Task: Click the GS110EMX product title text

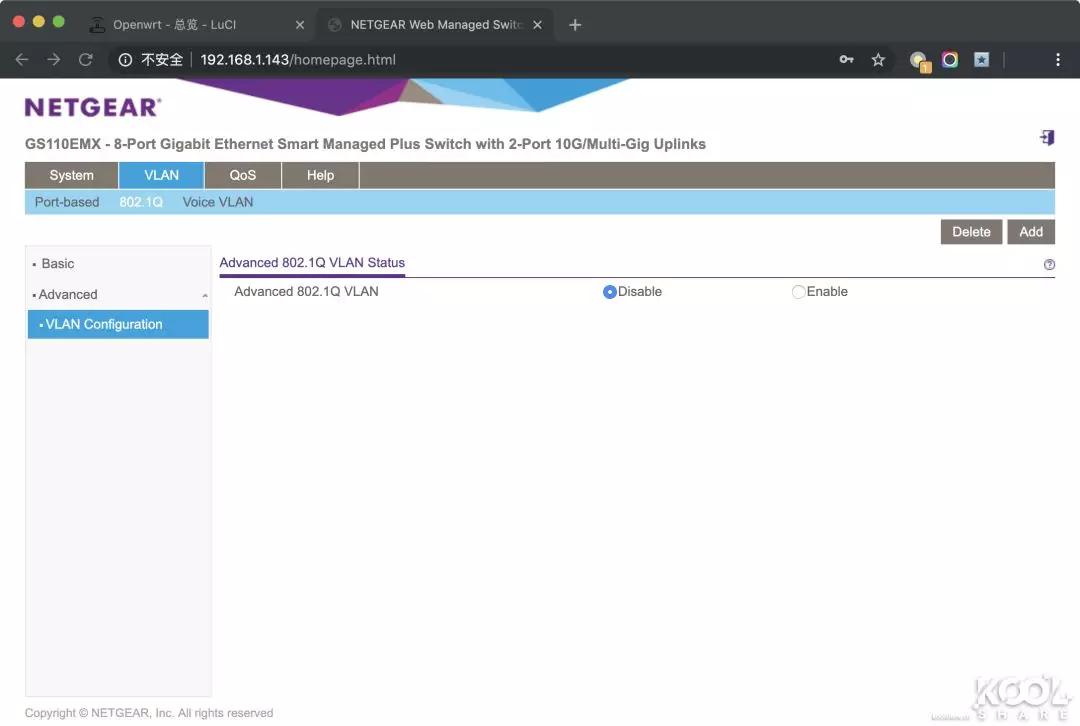Action: [x=365, y=144]
